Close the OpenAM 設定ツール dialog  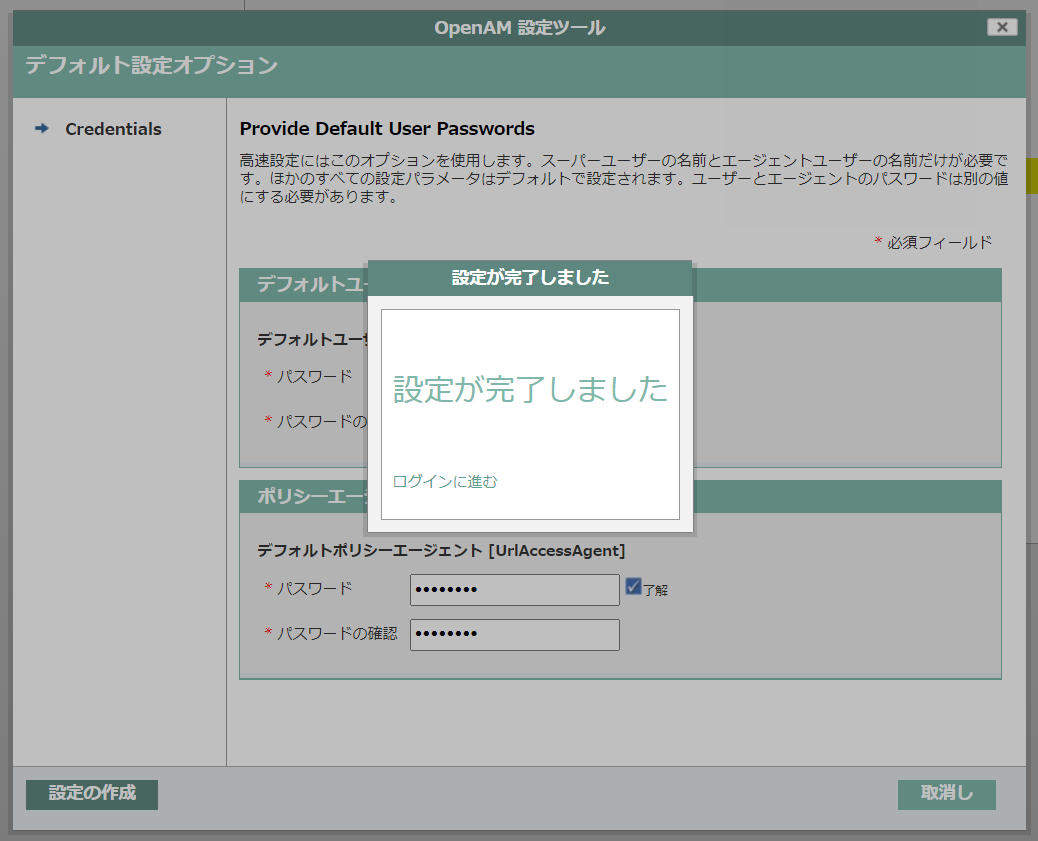click(x=1002, y=27)
